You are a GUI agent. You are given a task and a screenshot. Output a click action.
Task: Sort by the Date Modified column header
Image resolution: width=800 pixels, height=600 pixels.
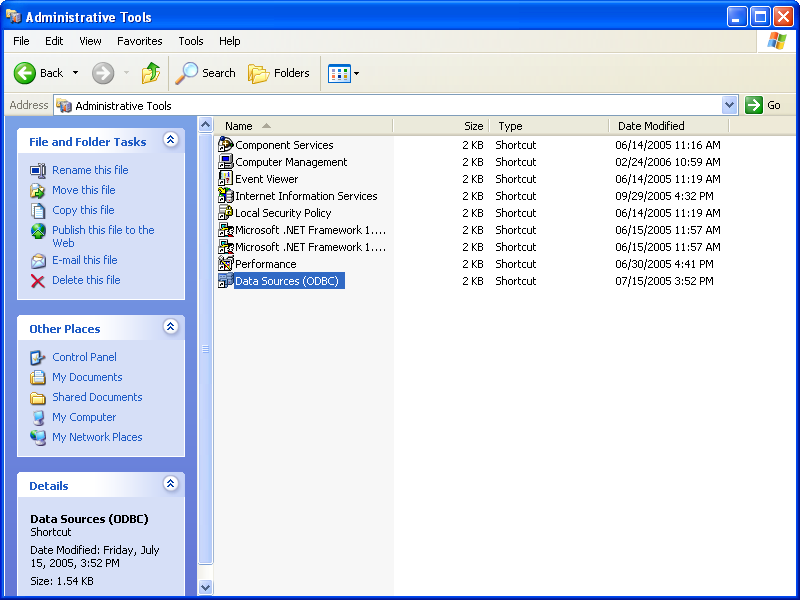click(x=669, y=126)
